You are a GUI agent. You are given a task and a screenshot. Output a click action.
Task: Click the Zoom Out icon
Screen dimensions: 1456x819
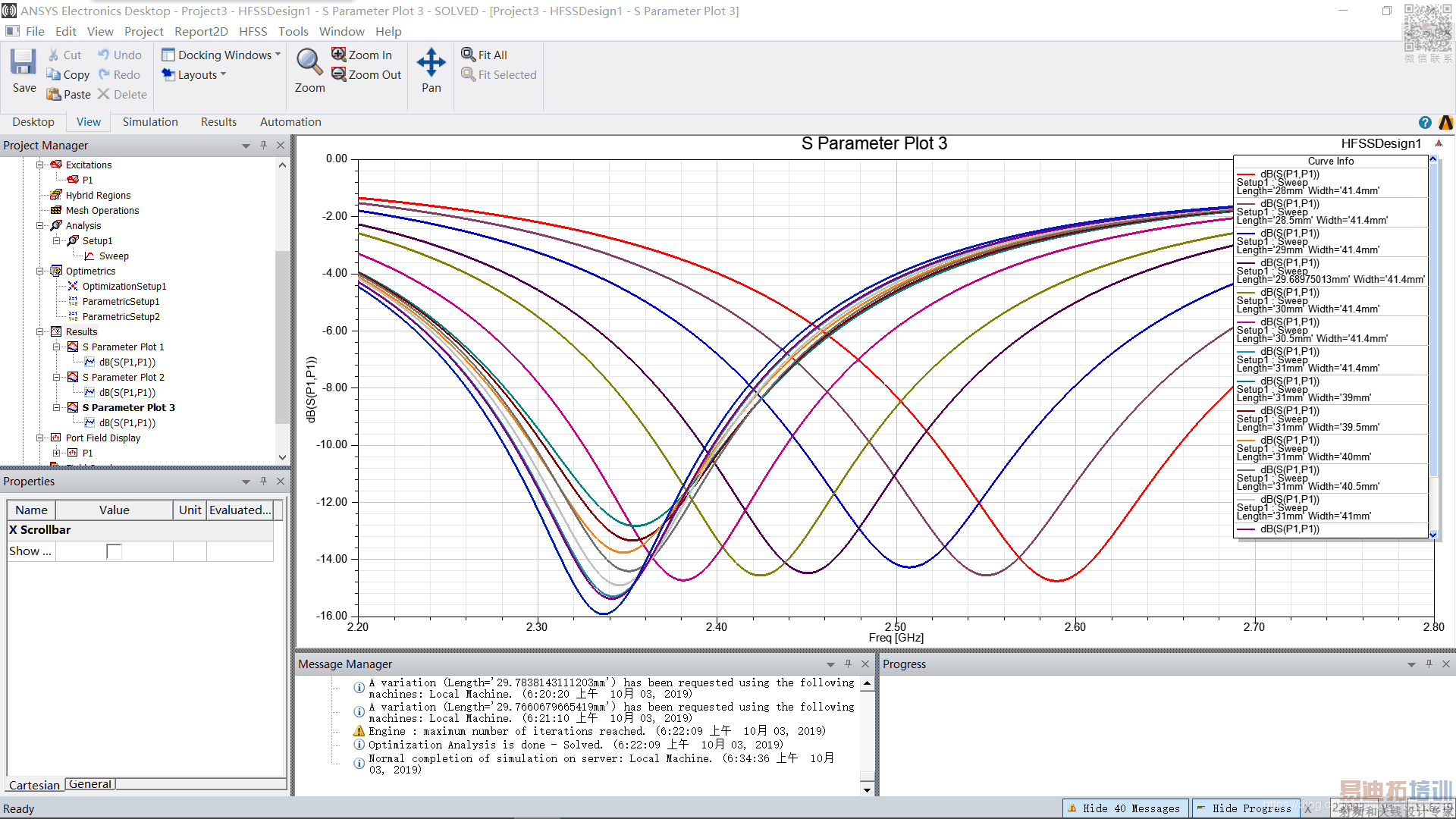click(339, 74)
